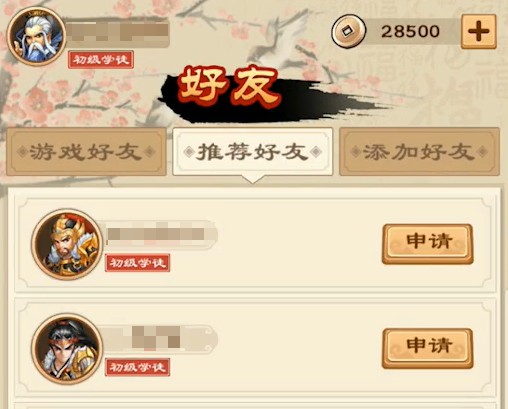The image size is (508, 409).
Task: Tap the red-headband player's blurred name
Action: (160, 339)
